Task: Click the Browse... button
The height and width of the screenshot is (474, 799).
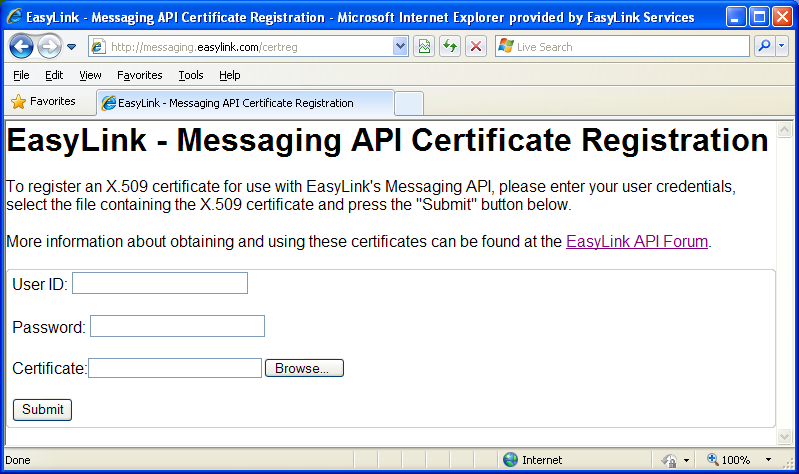Action: click(x=304, y=368)
